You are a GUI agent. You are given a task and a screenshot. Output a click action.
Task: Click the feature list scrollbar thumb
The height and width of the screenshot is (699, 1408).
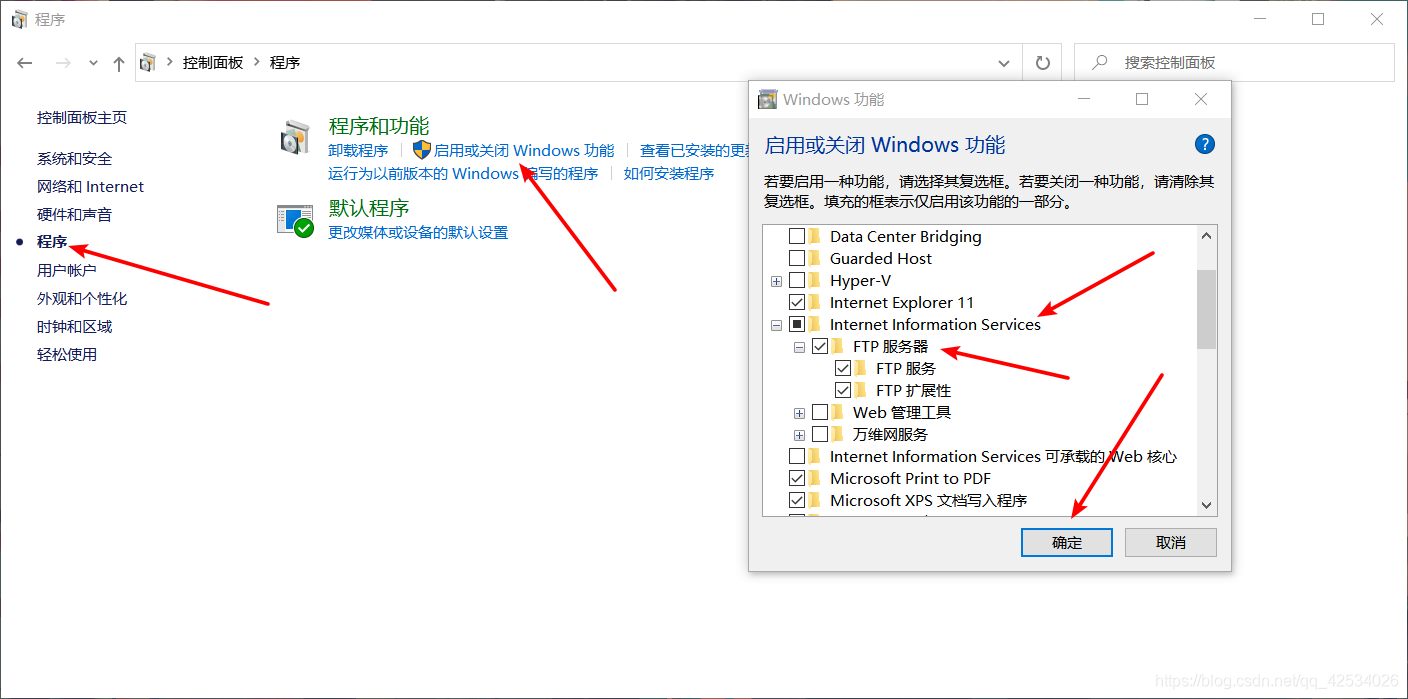[1206, 309]
